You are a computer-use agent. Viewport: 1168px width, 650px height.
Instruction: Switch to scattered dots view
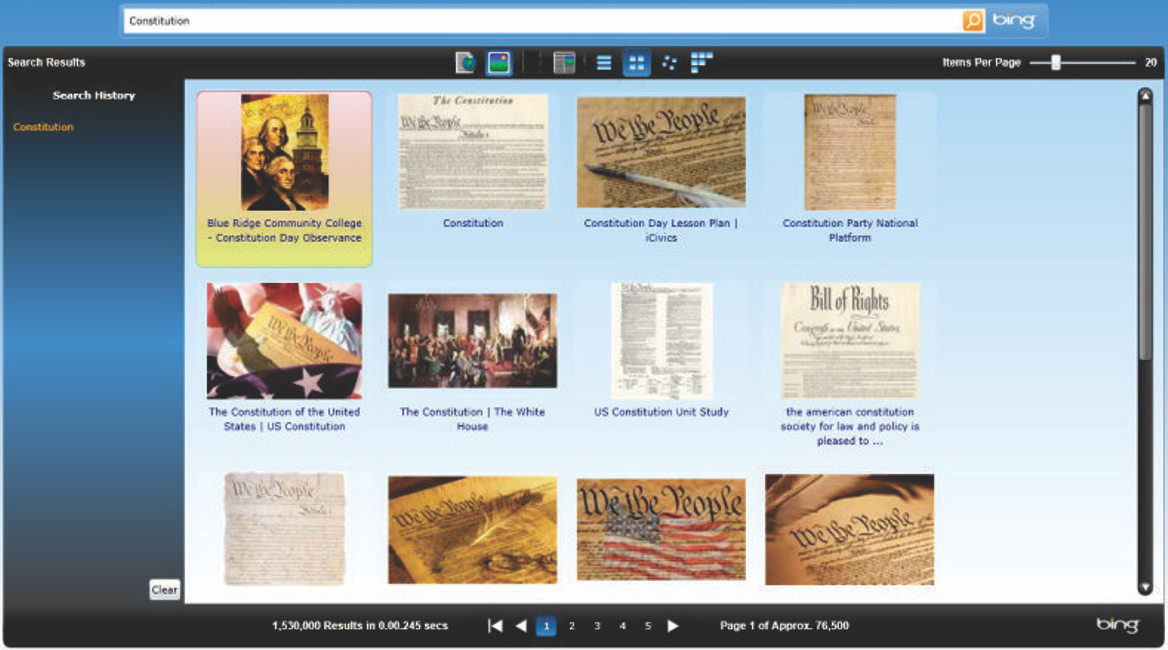669,63
